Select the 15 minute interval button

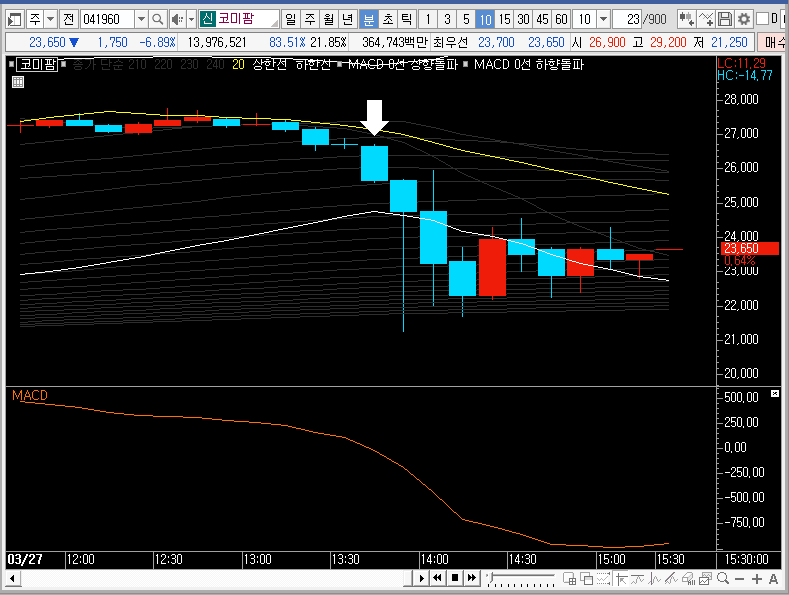coord(505,20)
